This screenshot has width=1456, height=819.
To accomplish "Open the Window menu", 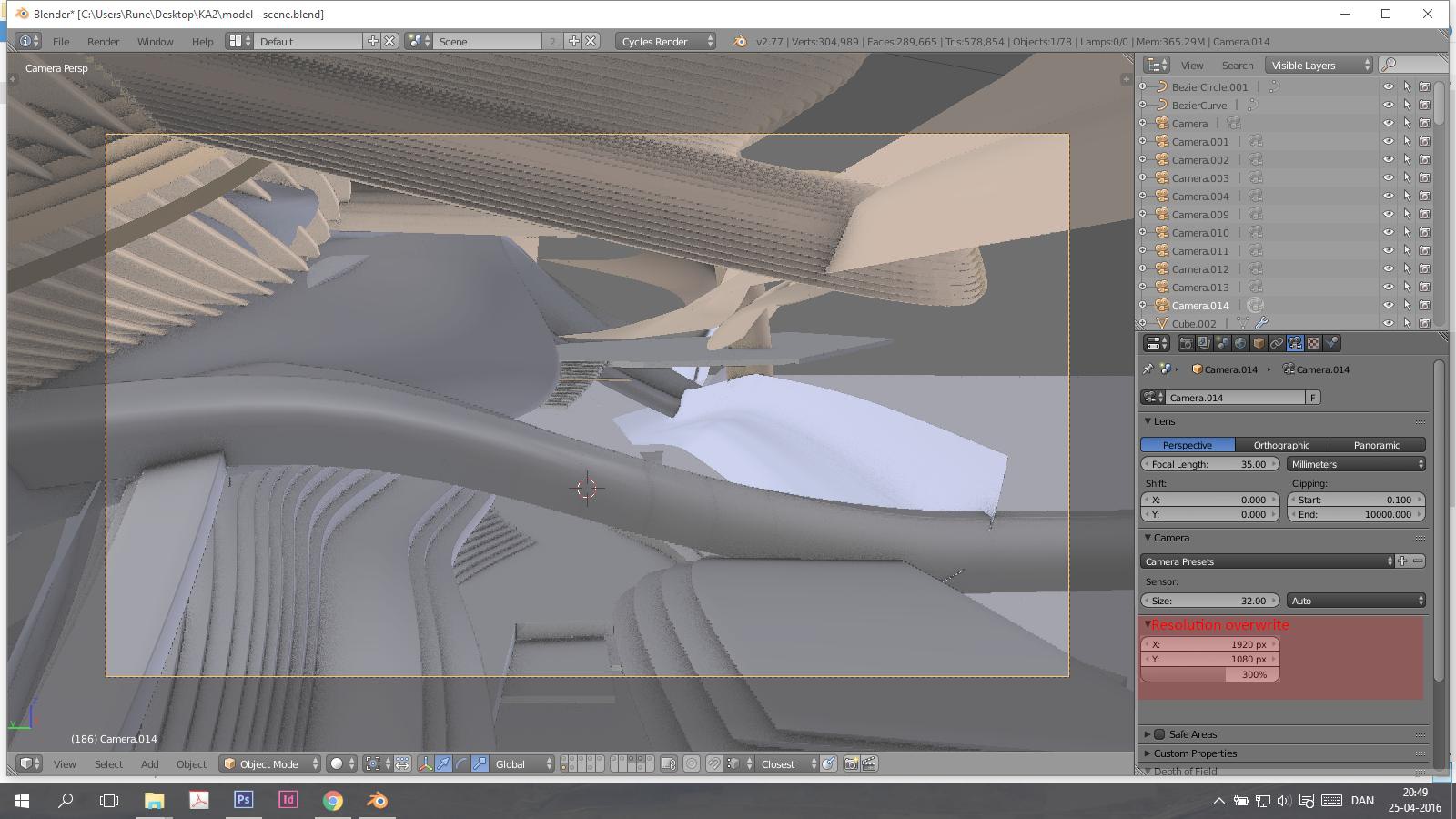I will [155, 41].
